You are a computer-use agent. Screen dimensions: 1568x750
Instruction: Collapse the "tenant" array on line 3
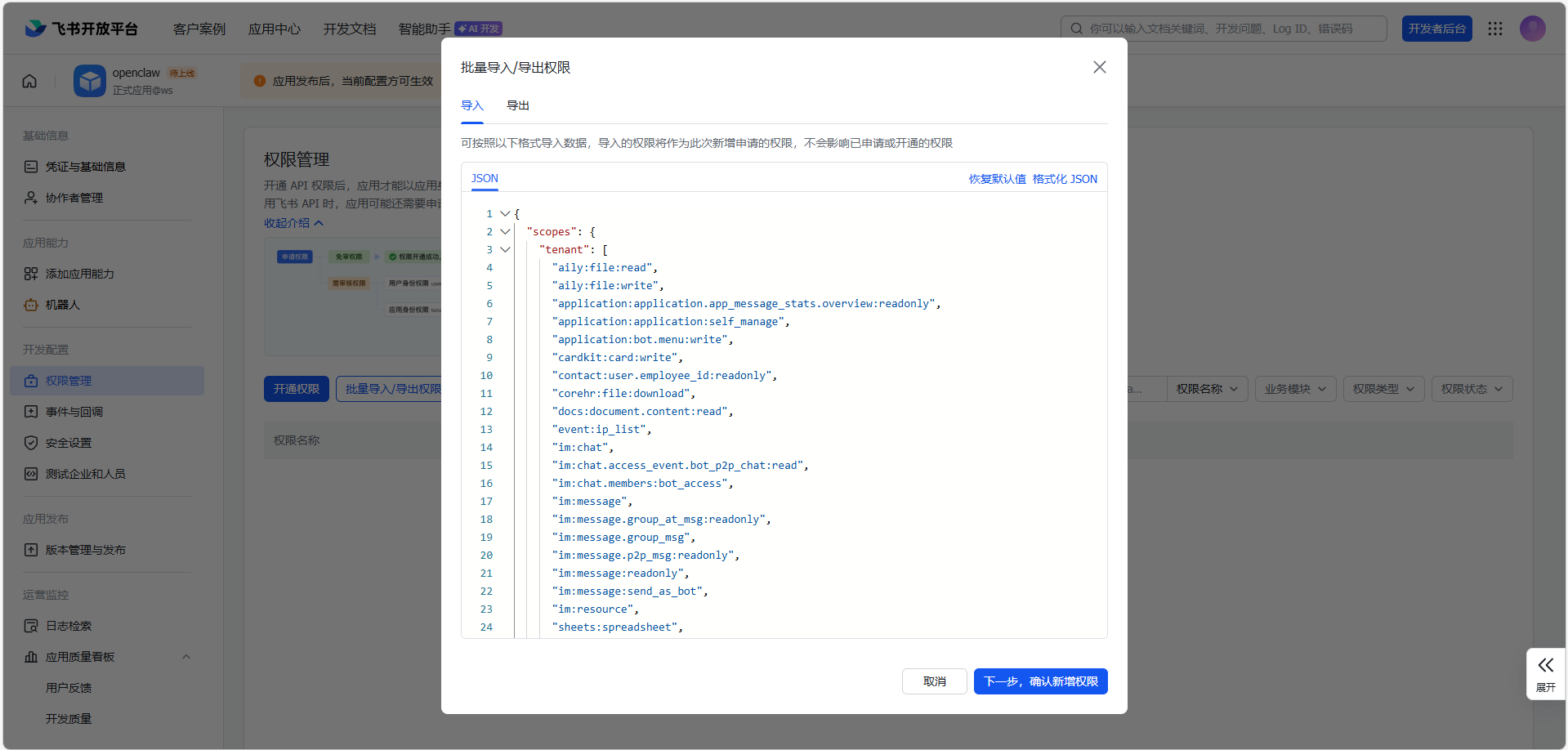[x=505, y=250]
